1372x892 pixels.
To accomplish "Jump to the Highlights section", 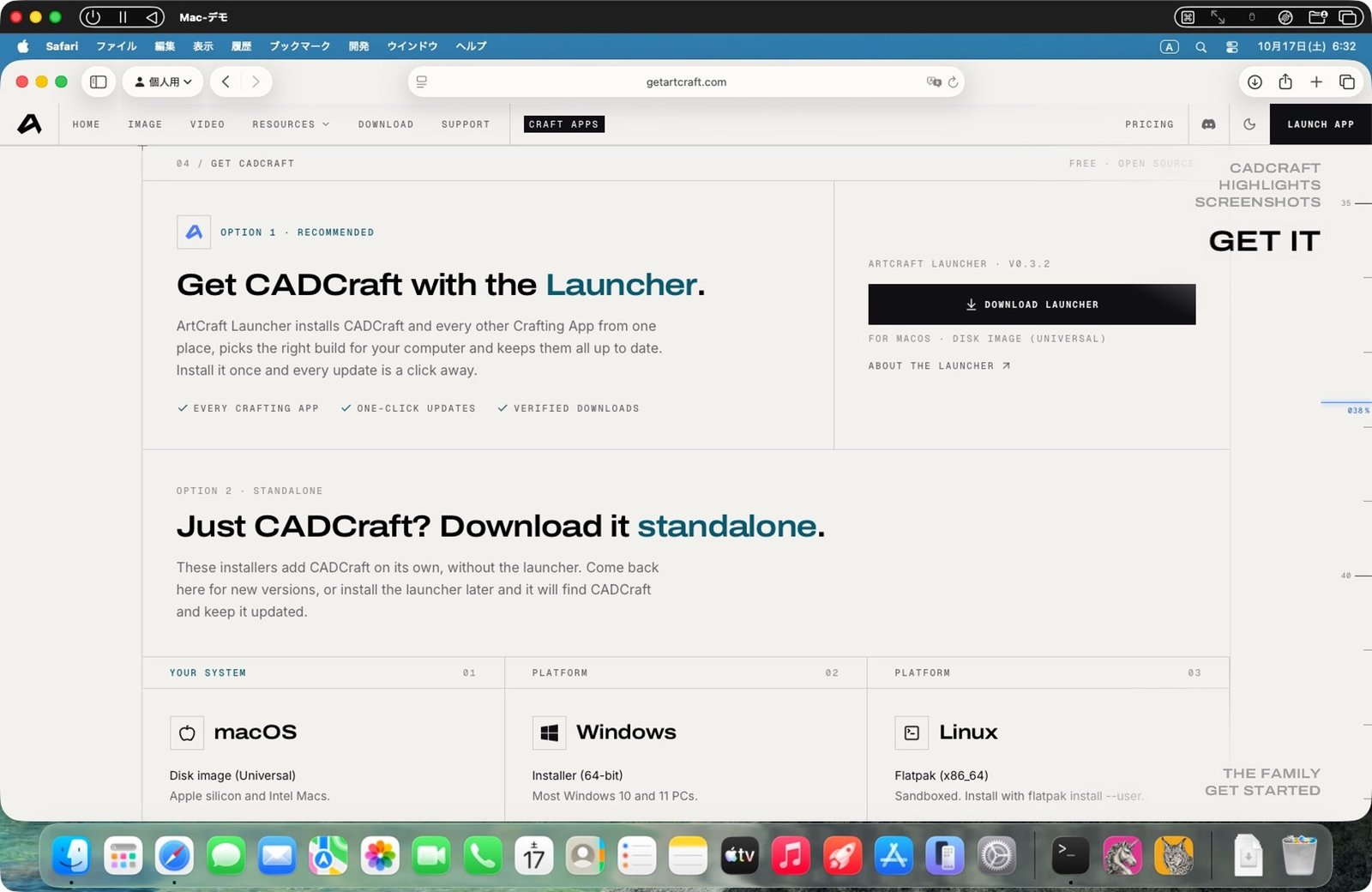I will pos(1269,185).
